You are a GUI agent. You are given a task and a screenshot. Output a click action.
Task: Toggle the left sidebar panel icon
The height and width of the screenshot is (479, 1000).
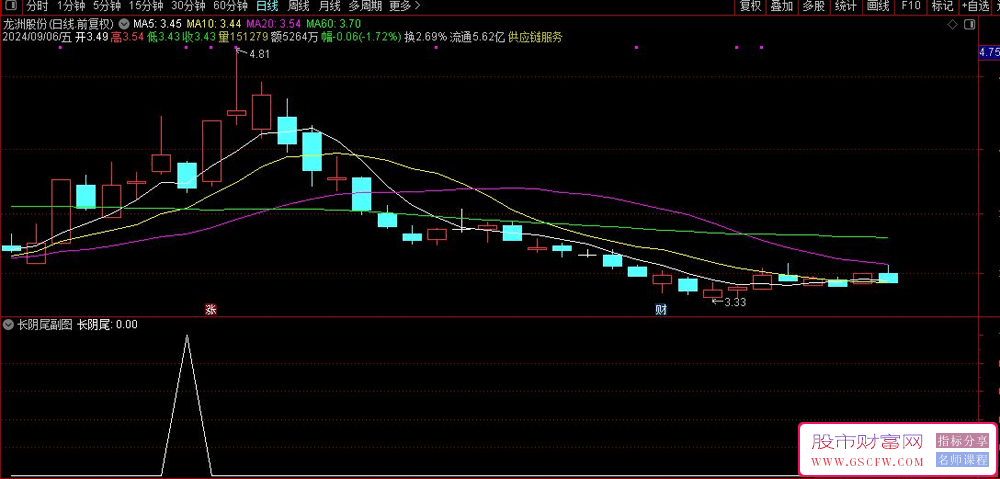coord(10,6)
